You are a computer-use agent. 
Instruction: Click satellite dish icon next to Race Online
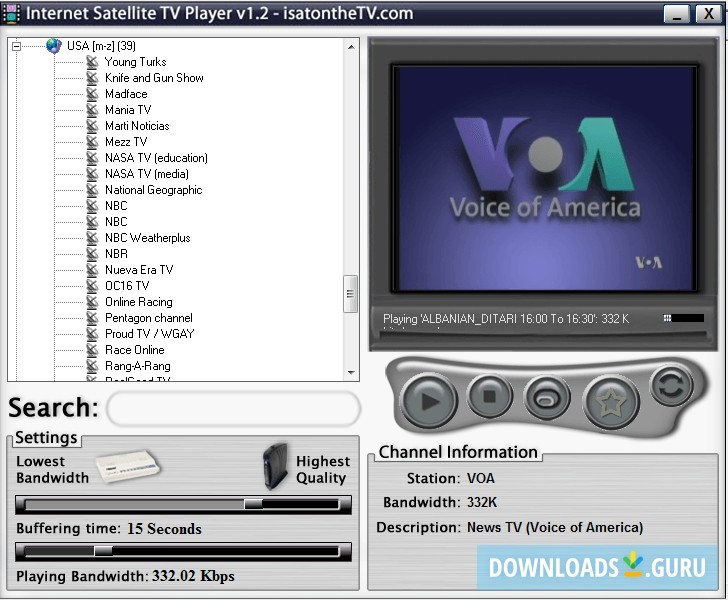click(92, 350)
